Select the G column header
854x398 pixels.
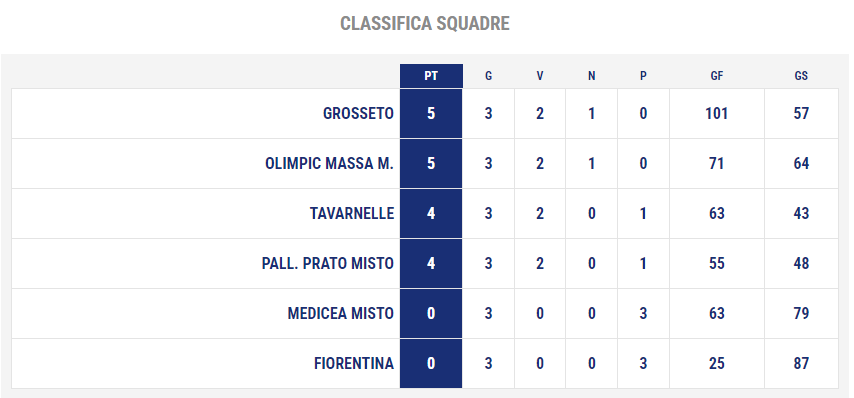(488, 76)
